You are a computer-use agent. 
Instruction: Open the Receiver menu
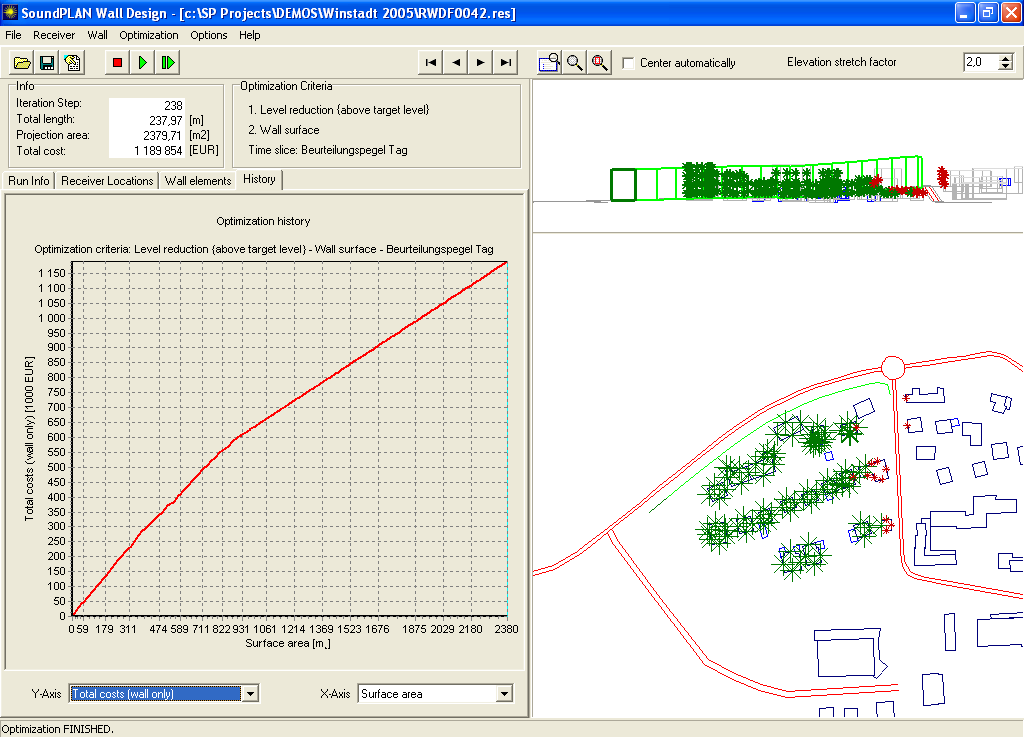(54, 35)
